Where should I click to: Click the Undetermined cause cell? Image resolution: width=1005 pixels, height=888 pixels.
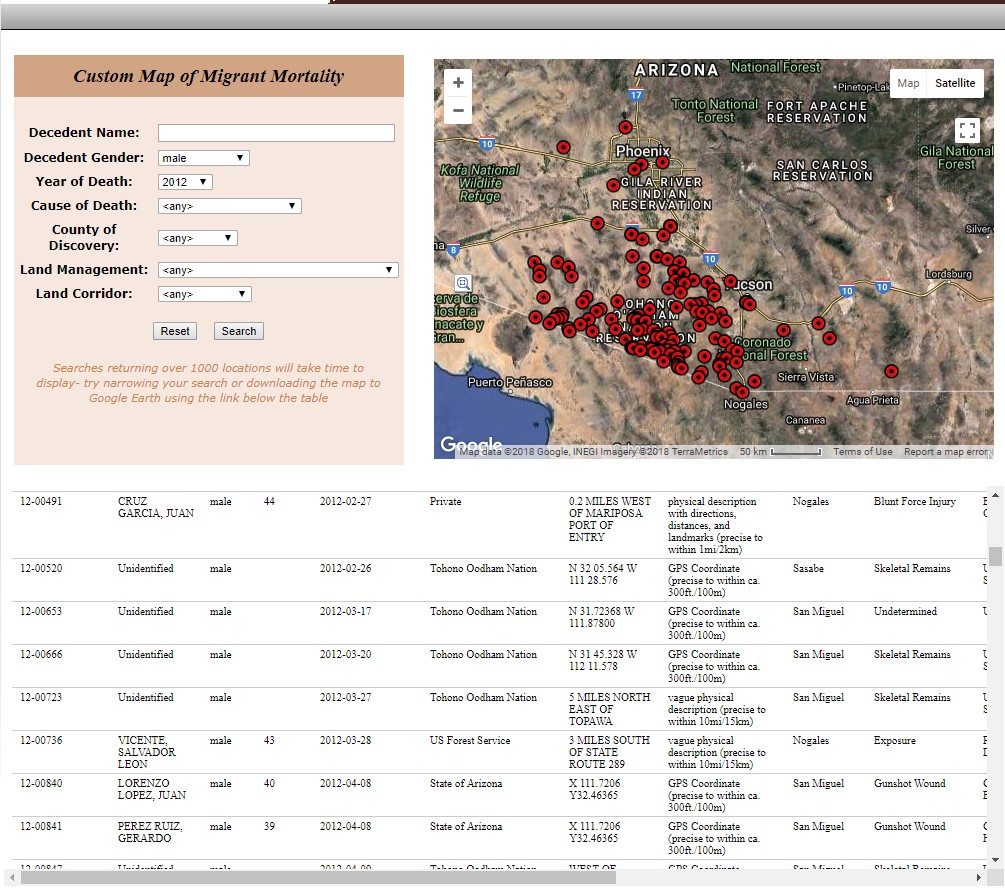pyautogui.click(x=905, y=611)
